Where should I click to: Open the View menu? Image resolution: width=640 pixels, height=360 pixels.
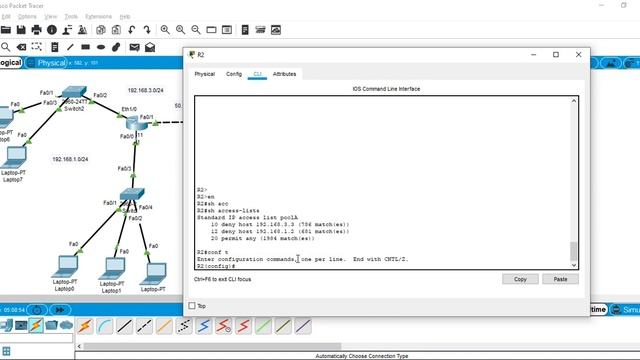point(51,16)
